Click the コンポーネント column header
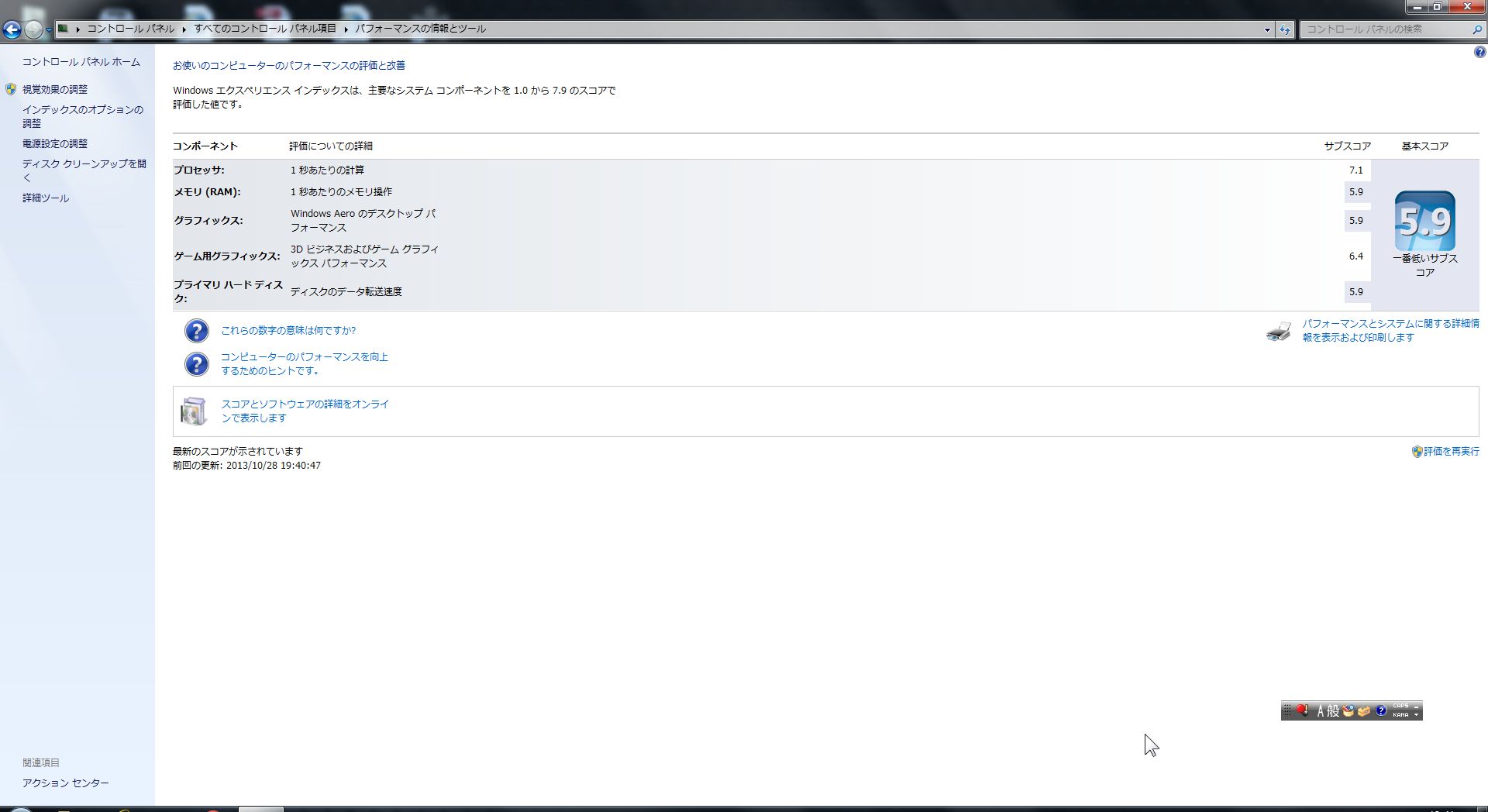 point(205,146)
